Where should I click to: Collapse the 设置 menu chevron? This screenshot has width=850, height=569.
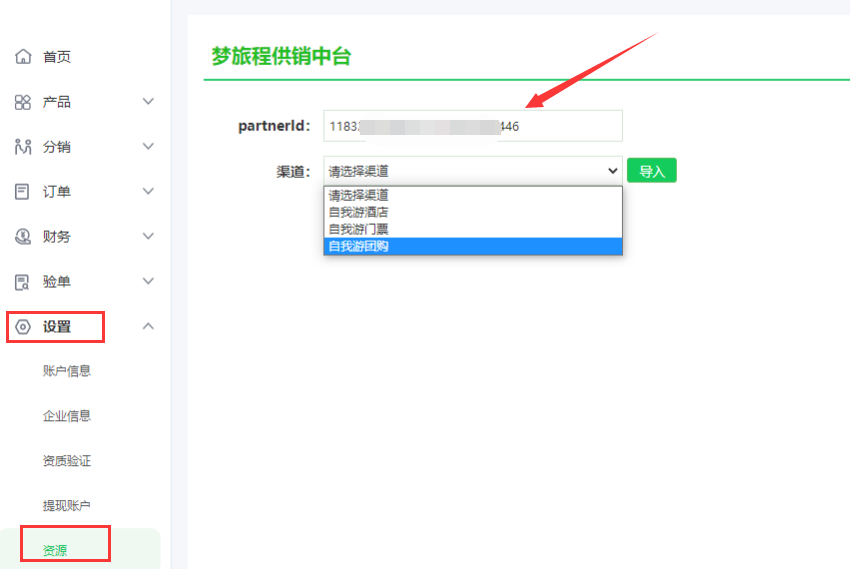pyautogui.click(x=148, y=326)
